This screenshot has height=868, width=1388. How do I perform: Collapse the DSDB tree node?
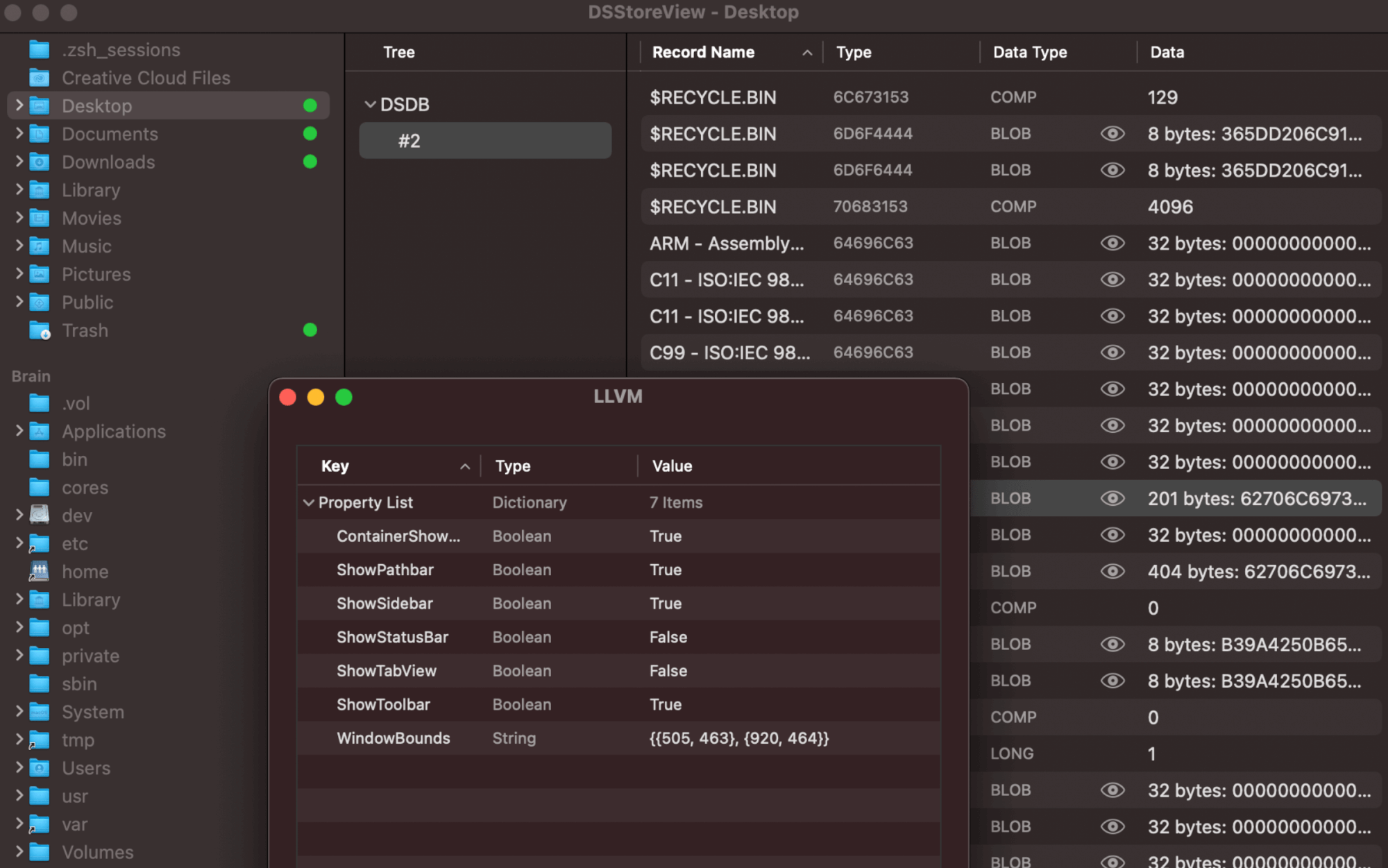371,105
